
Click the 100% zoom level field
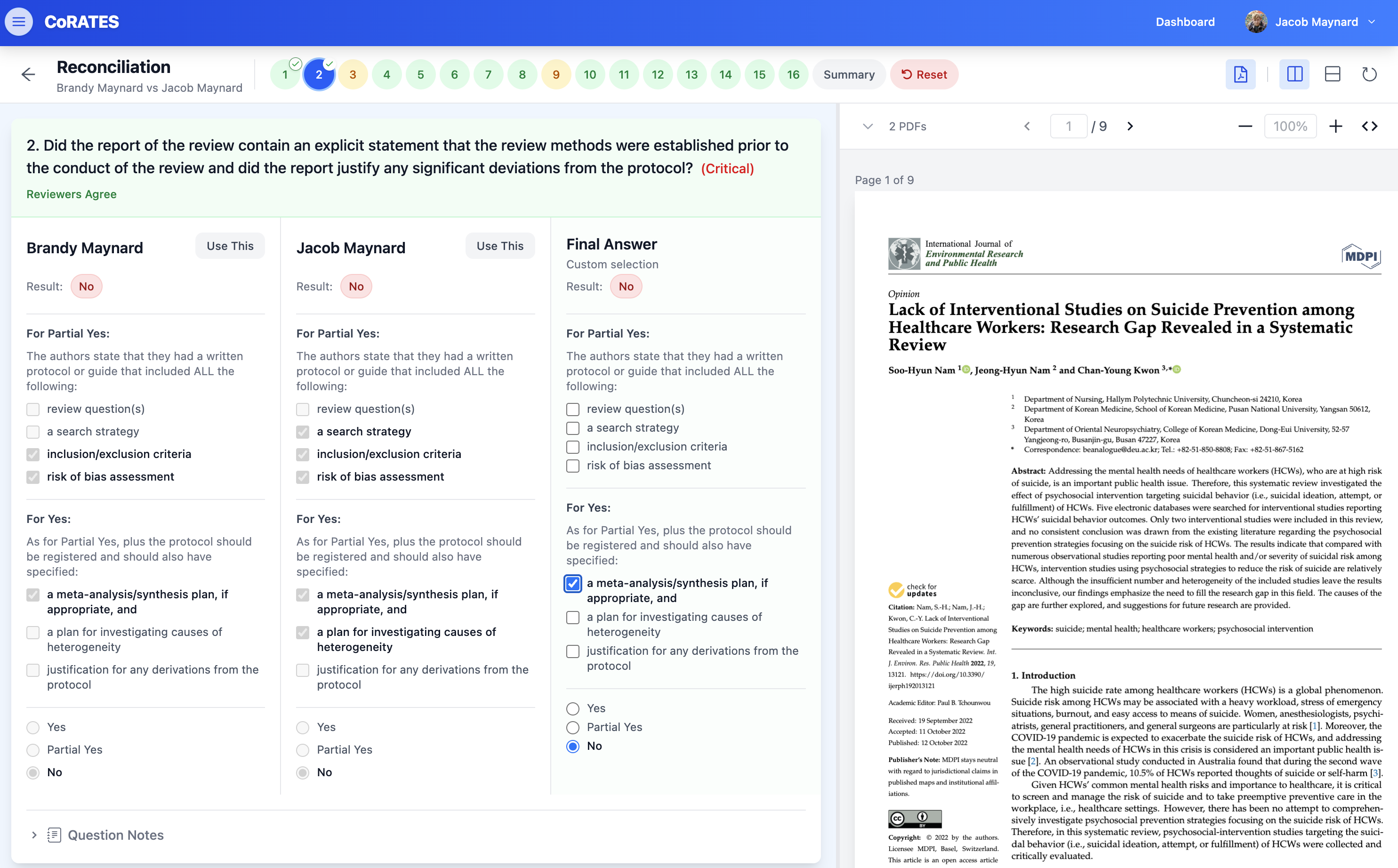coord(1290,126)
